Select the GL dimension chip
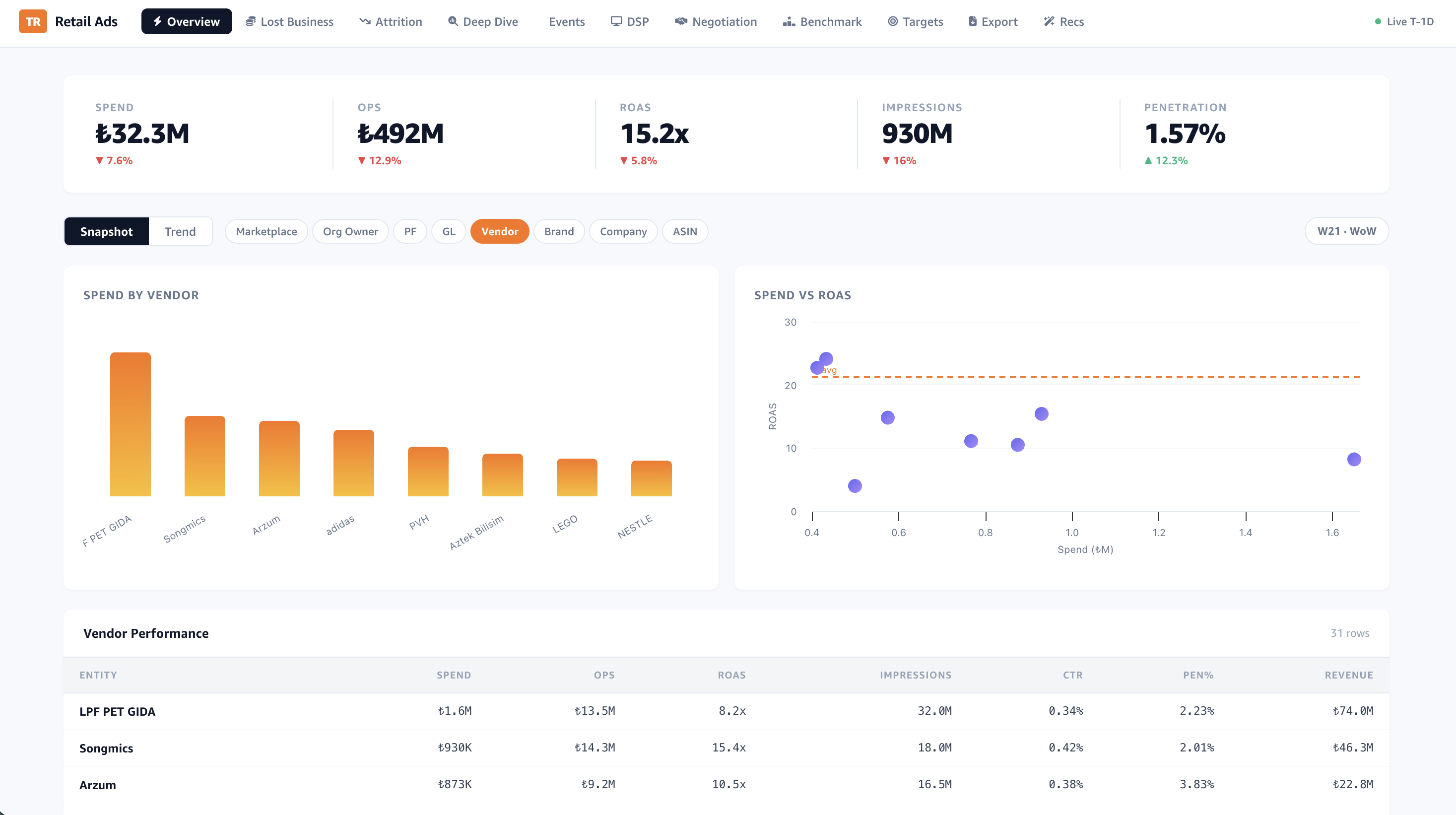 (449, 231)
